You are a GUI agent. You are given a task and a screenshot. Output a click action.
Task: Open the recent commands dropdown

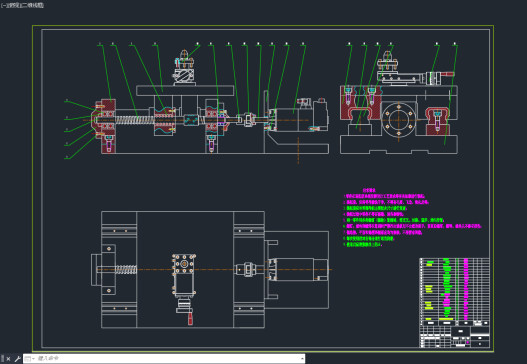click(30, 359)
